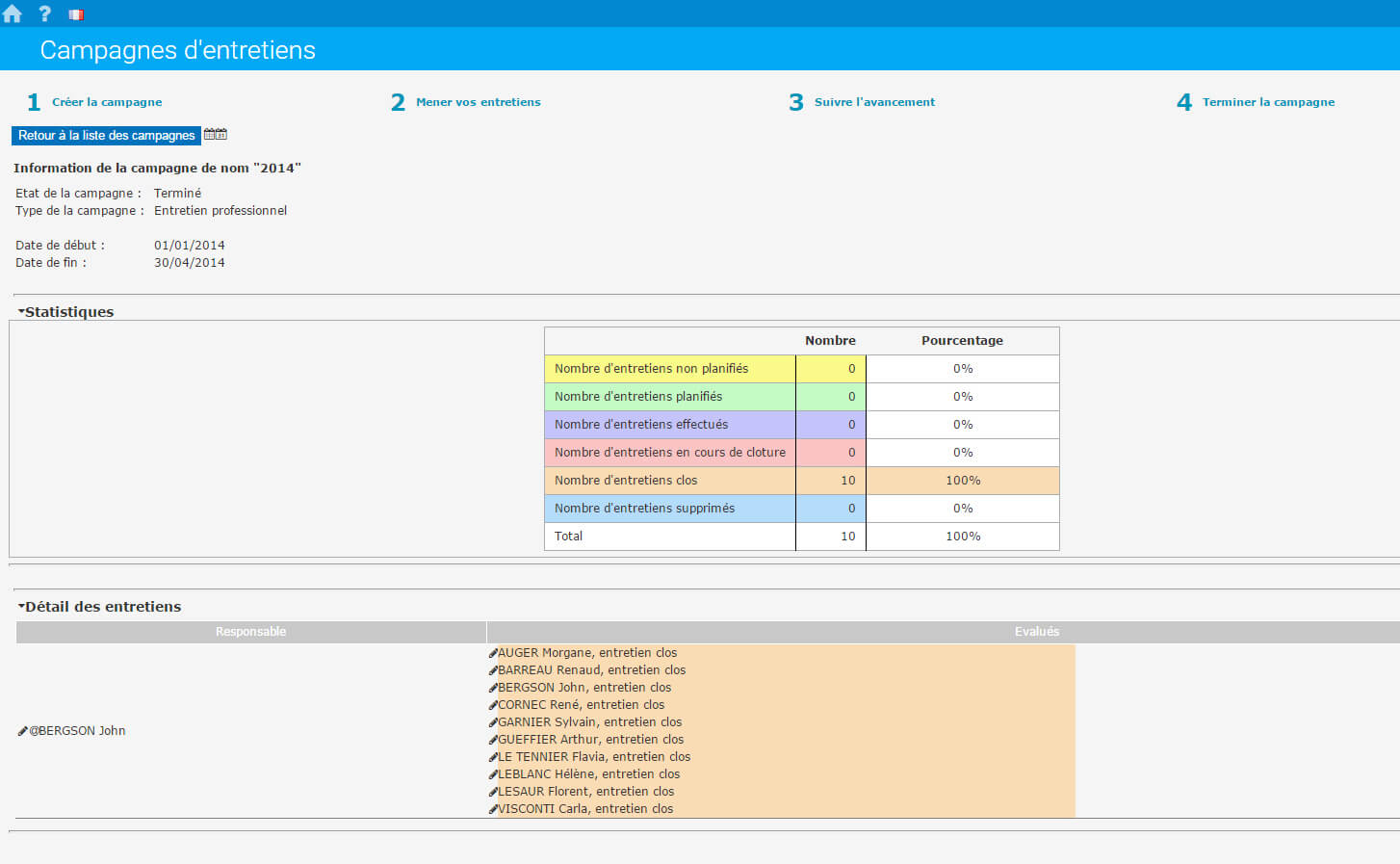Click the campaign state value Terminé

178,194
